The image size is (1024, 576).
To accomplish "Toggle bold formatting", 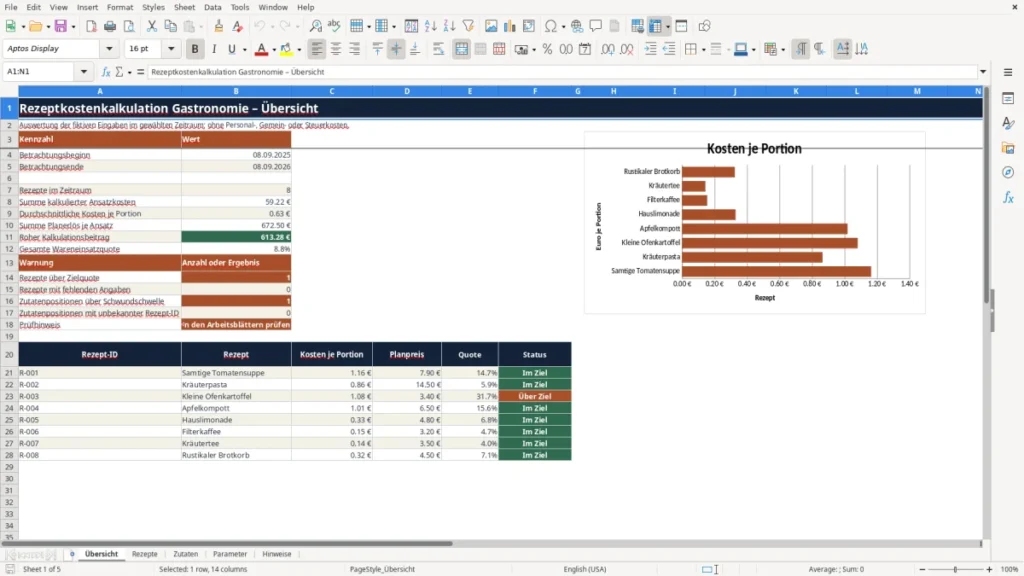I will 195,49.
